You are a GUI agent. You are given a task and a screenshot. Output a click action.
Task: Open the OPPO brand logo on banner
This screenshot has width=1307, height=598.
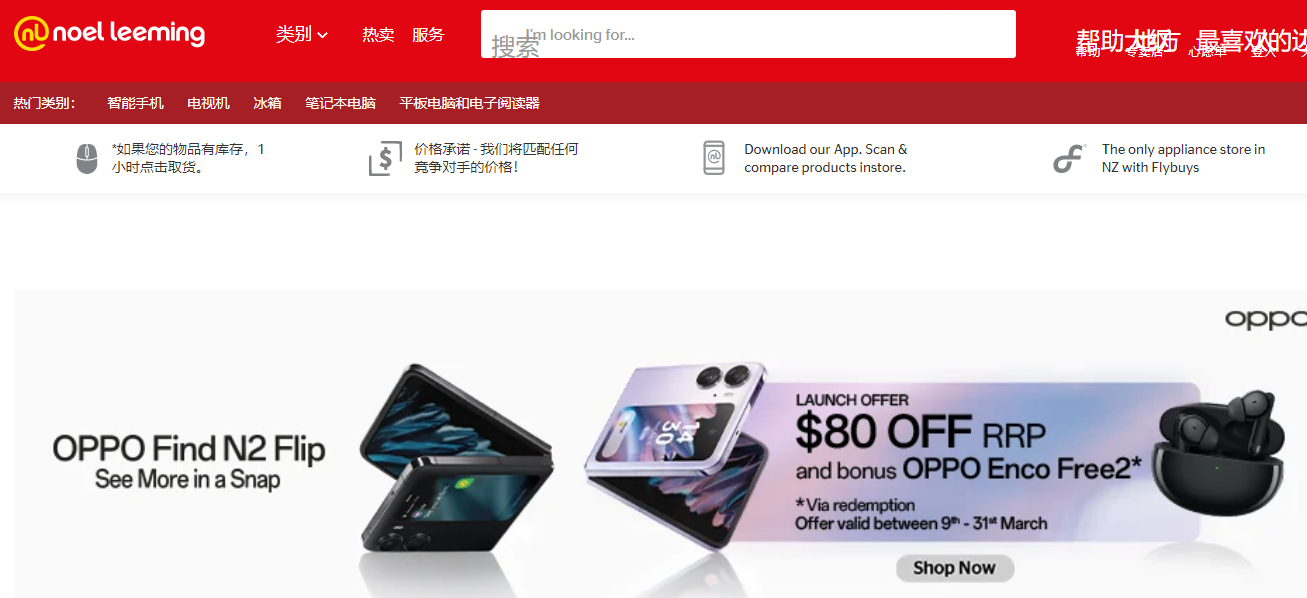(x=1266, y=319)
